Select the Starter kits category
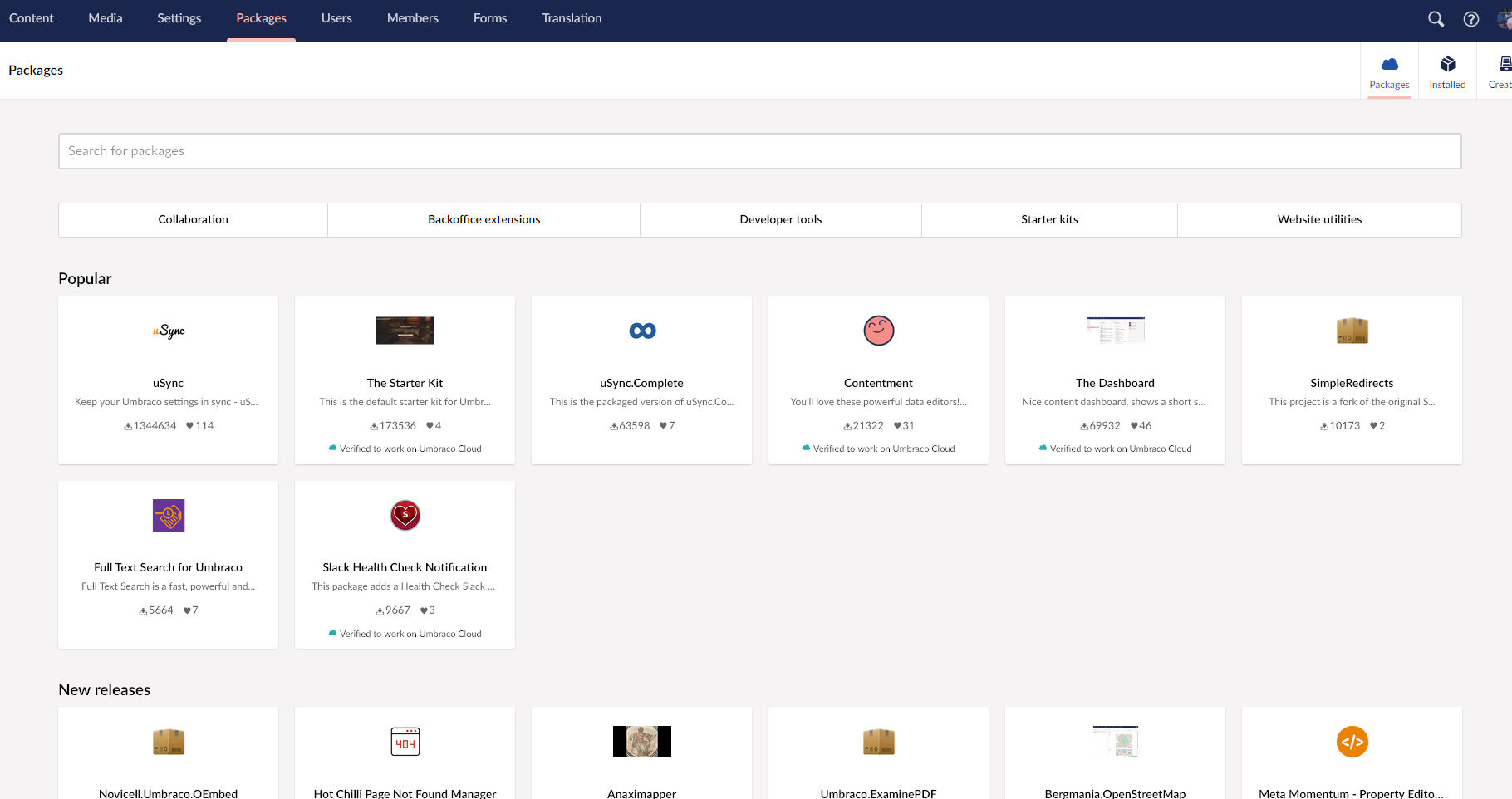Image resolution: width=1512 pixels, height=799 pixels. pos(1049,219)
